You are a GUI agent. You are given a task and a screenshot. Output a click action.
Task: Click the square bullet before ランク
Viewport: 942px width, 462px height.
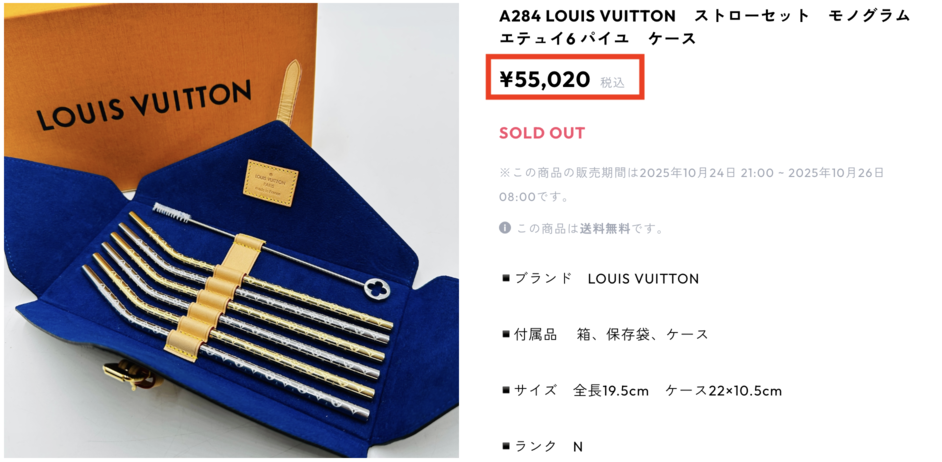(506, 446)
